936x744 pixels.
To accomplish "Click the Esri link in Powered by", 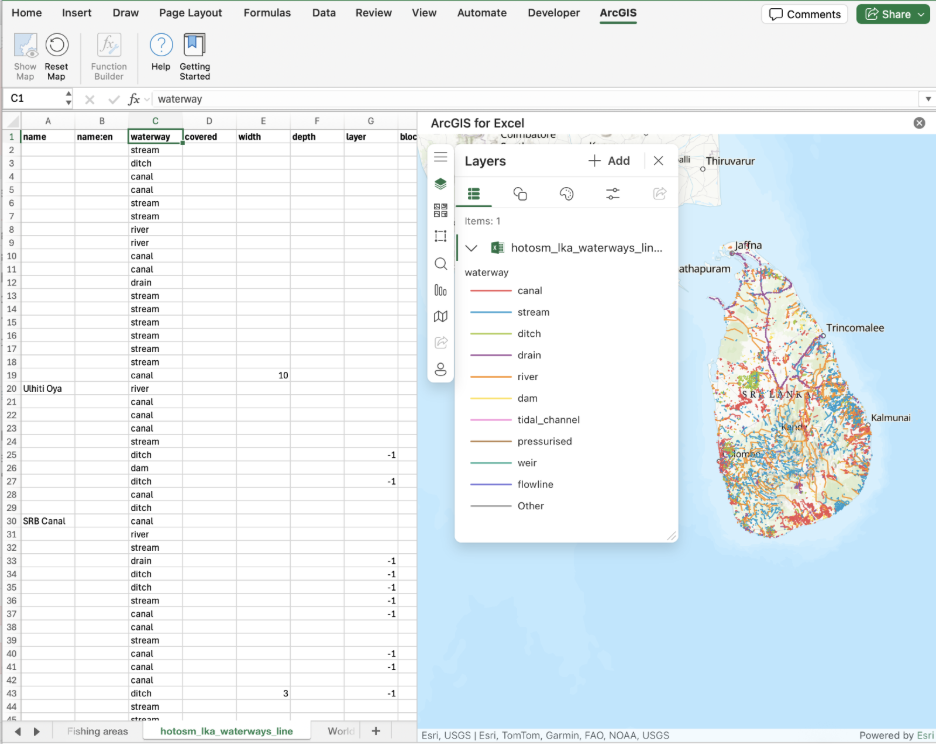I will tap(925, 735).
